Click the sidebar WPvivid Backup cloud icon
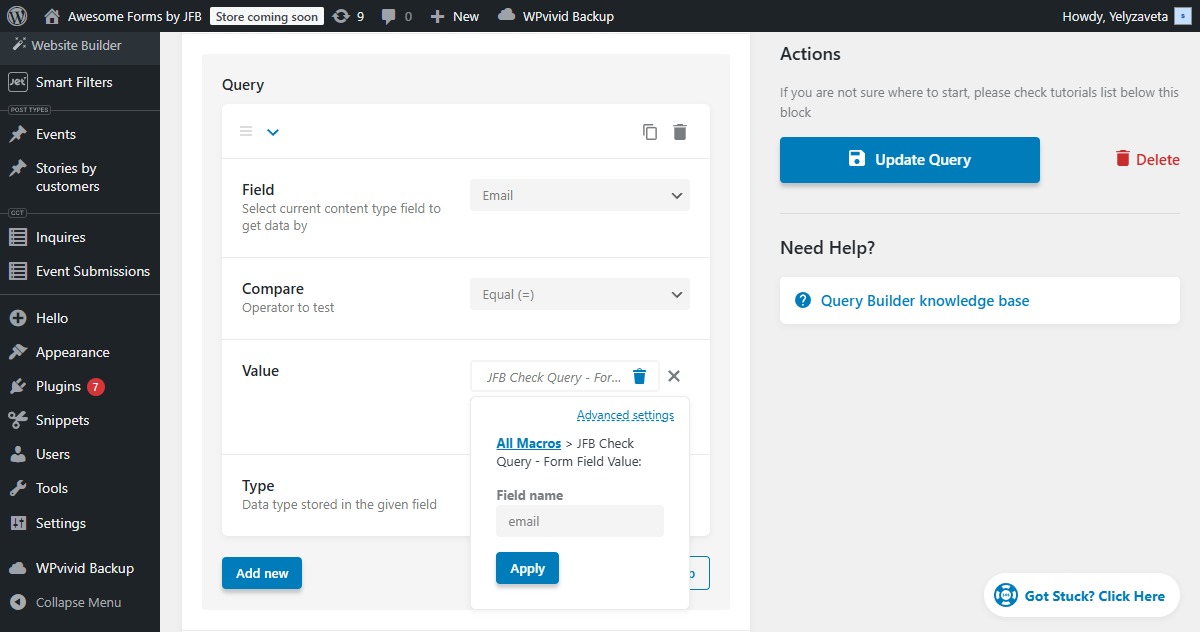The image size is (1200, 632). [18, 568]
